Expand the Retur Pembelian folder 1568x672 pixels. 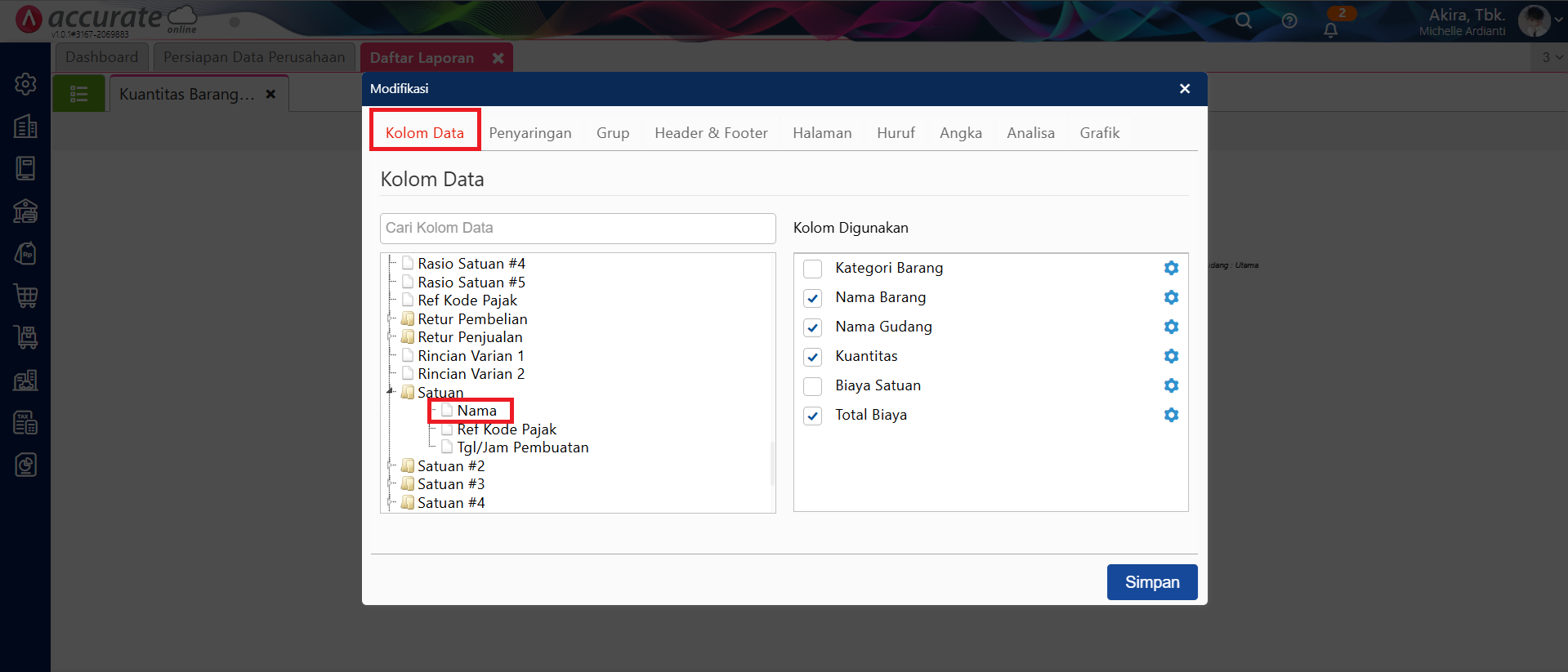pyautogui.click(x=391, y=318)
